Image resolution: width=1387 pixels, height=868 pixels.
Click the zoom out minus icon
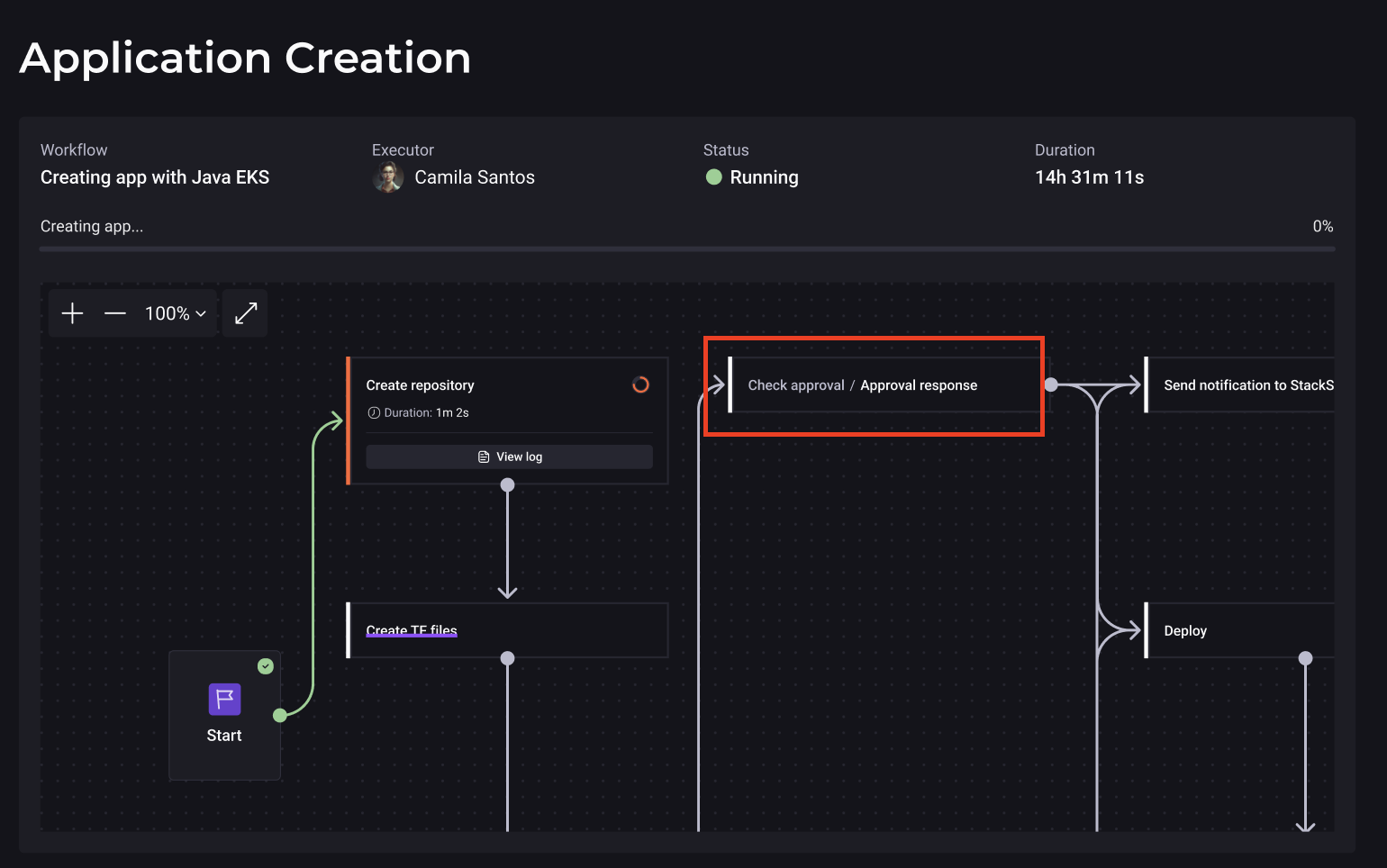[115, 313]
